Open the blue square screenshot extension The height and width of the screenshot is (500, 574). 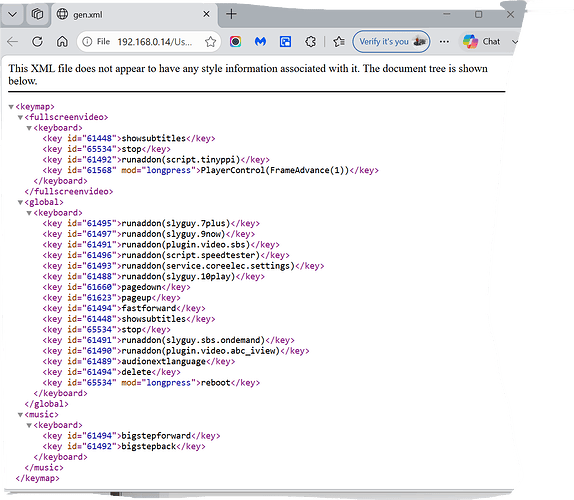[x=285, y=42]
